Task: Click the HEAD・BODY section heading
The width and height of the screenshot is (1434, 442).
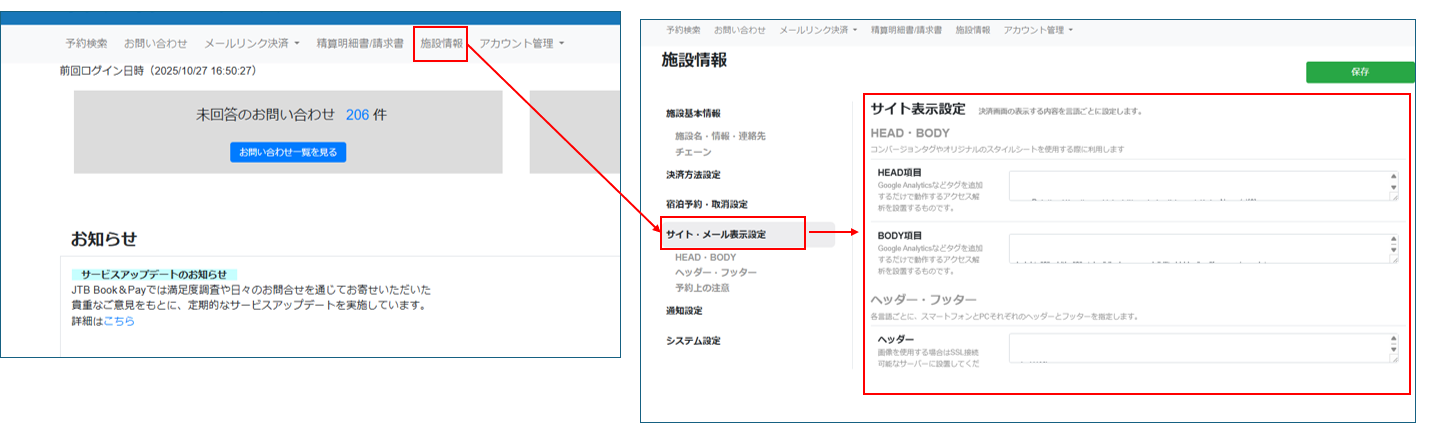Action: click(x=910, y=133)
